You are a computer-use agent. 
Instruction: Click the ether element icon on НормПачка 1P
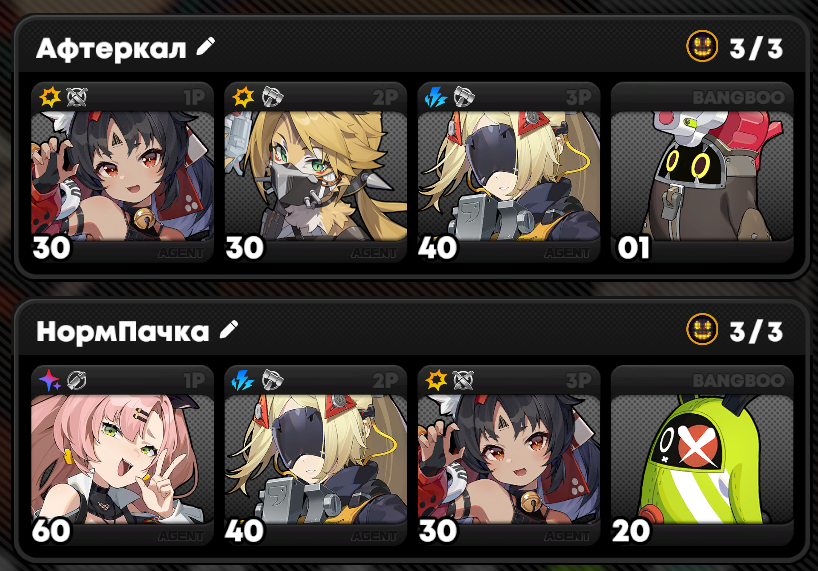click(x=50, y=380)
